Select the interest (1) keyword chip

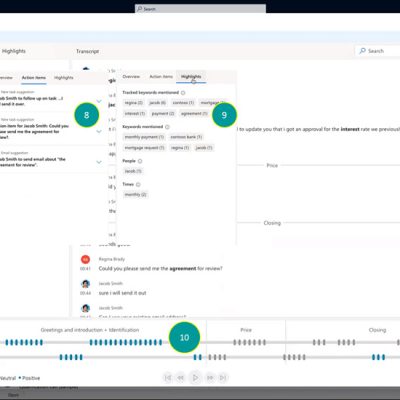coord(135,114)
